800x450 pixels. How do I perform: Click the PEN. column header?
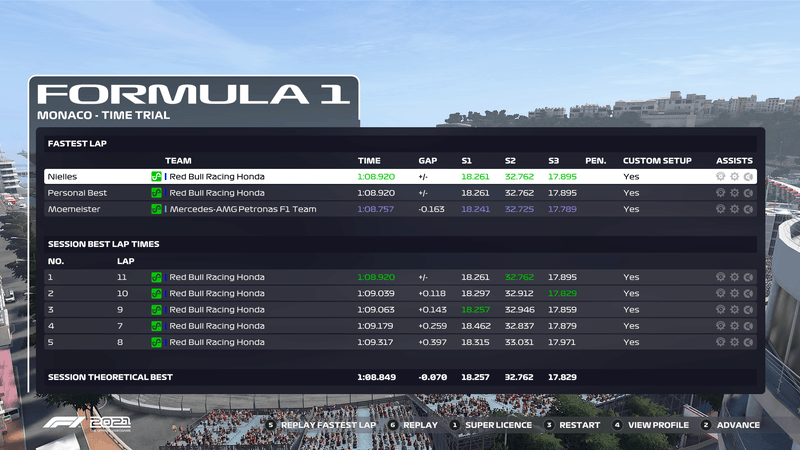pyautogui.click(x=595, y=161)
